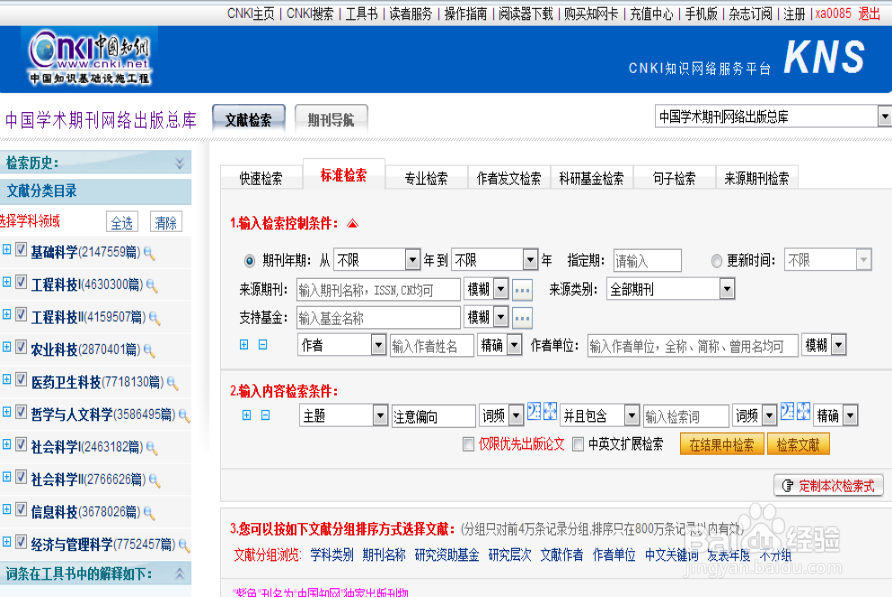This screenshot has width=892, height=598.
Task: Click the red collapse triangle beside 输入检索控制条件
Action: tap(353, 224)
